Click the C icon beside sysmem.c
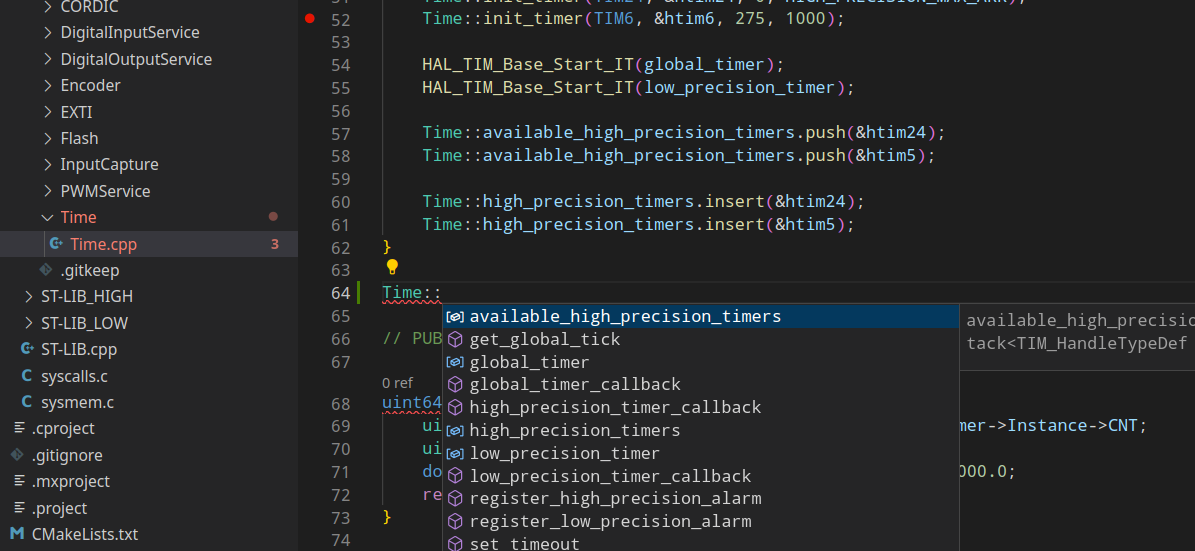Viewport: 1195px width, 551px height. (x=27, y=402)
